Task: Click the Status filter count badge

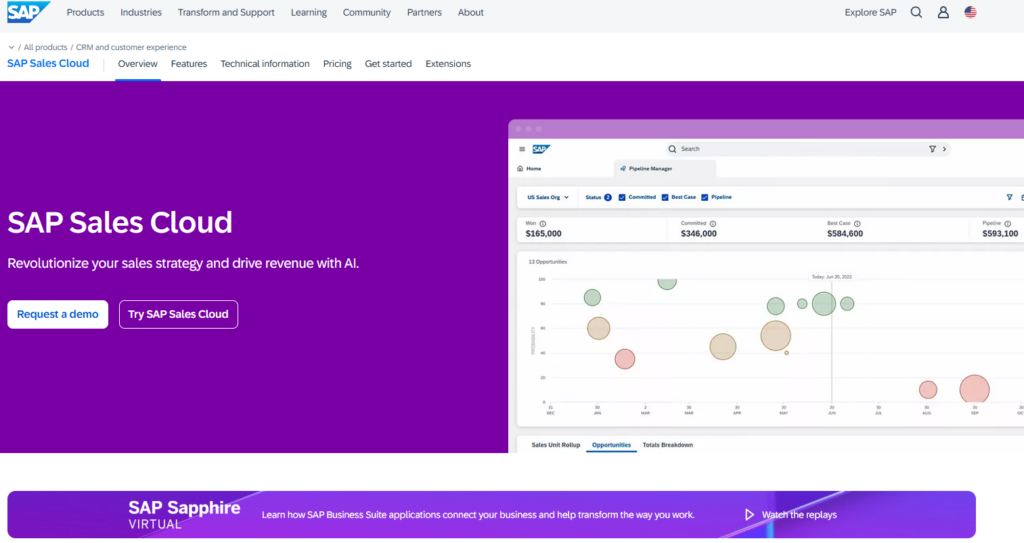Action: click(x=607, y=197)
